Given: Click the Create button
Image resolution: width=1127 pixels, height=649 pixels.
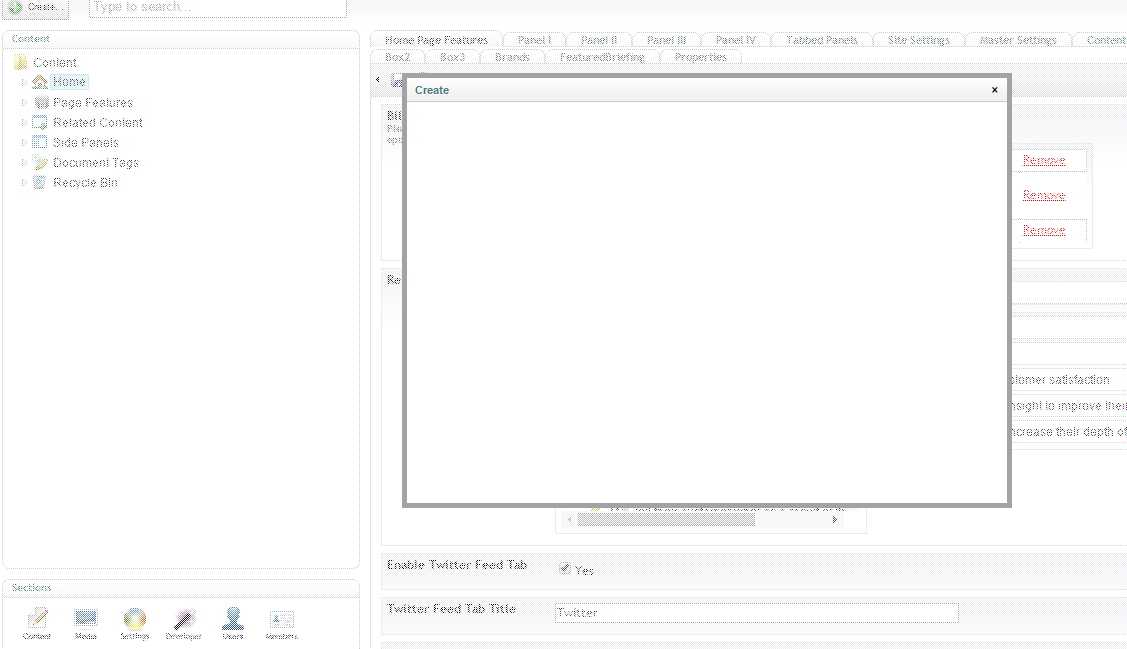Looking at the screenshot, I should tap(35, 7).
